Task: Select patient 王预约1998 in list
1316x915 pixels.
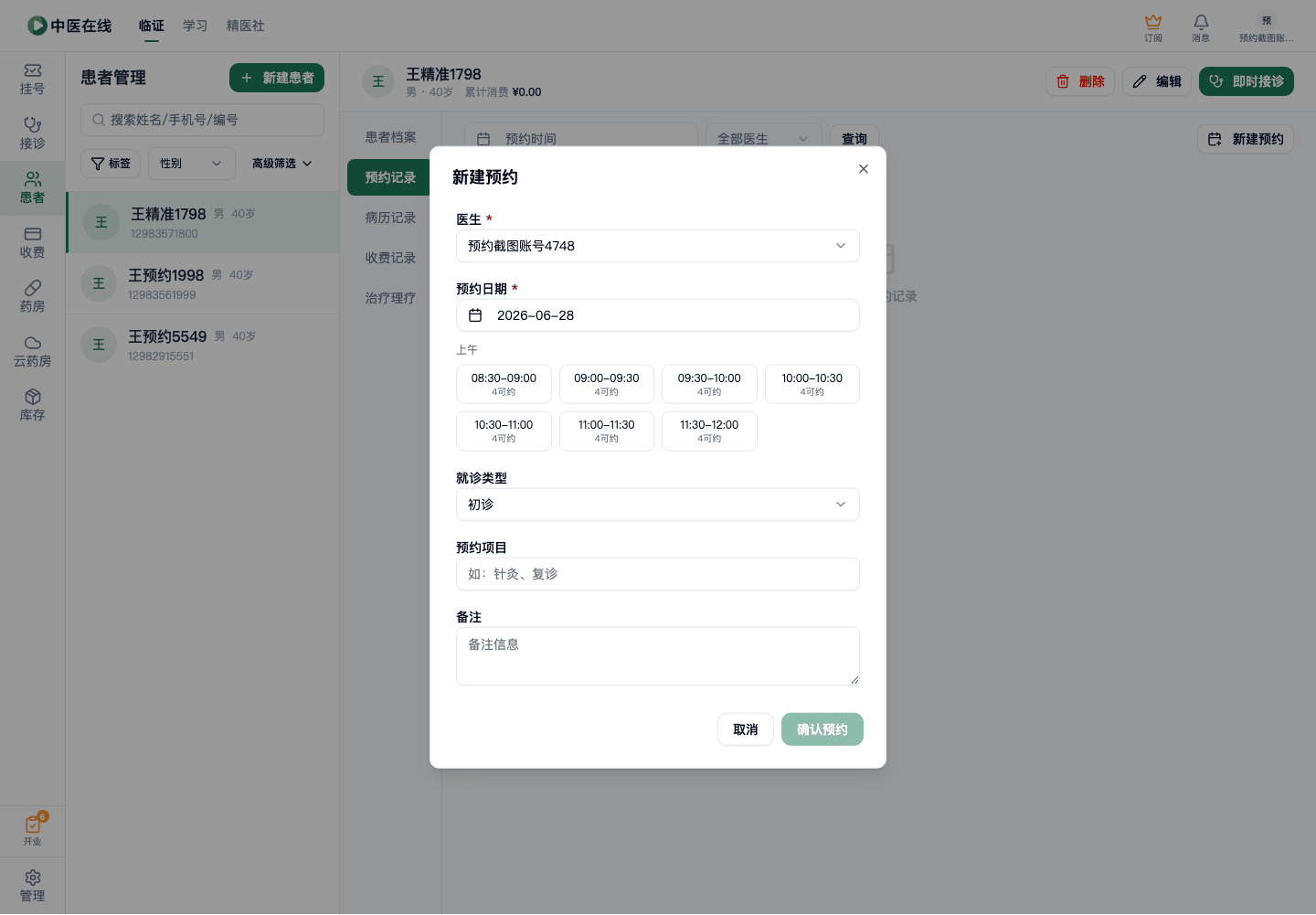Action: coord(203,283)
